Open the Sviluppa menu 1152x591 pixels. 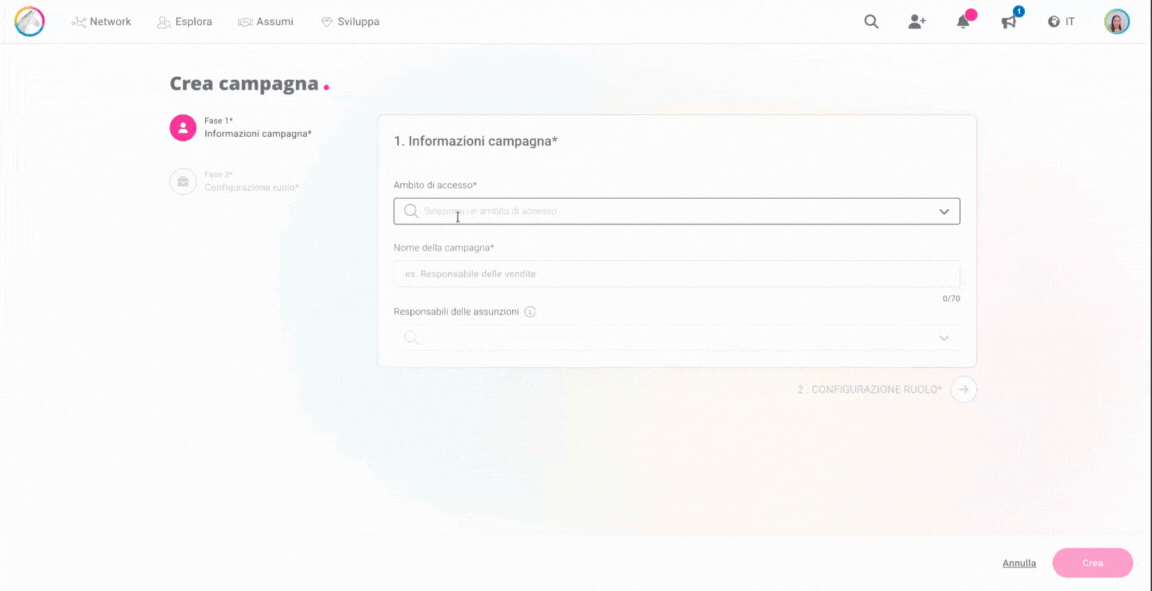click(x=350, y=22)
